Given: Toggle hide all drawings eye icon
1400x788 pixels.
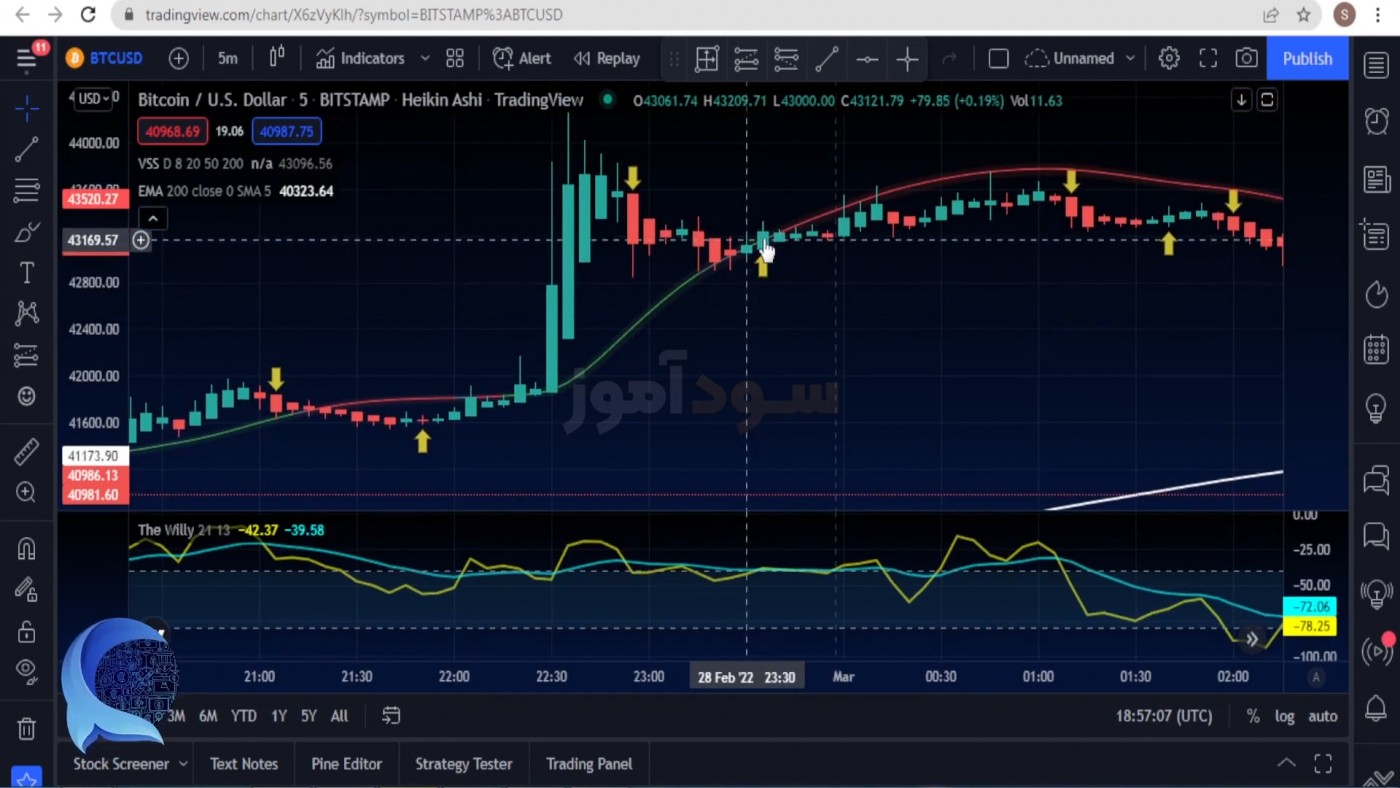Looking at the screenshot, I should click(27, 669).
